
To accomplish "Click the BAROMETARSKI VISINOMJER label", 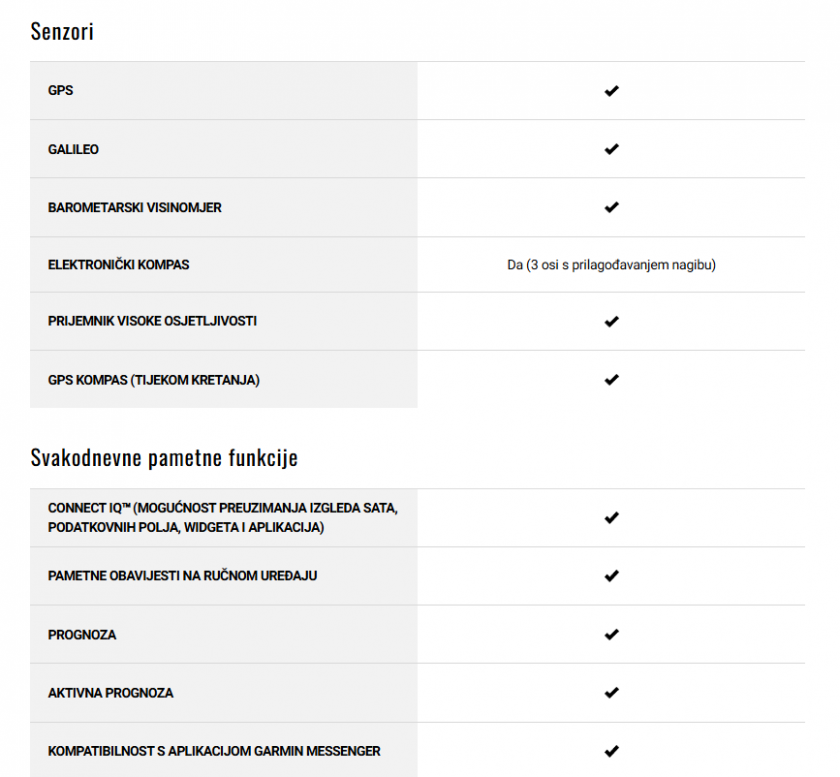I will point(134,207).
